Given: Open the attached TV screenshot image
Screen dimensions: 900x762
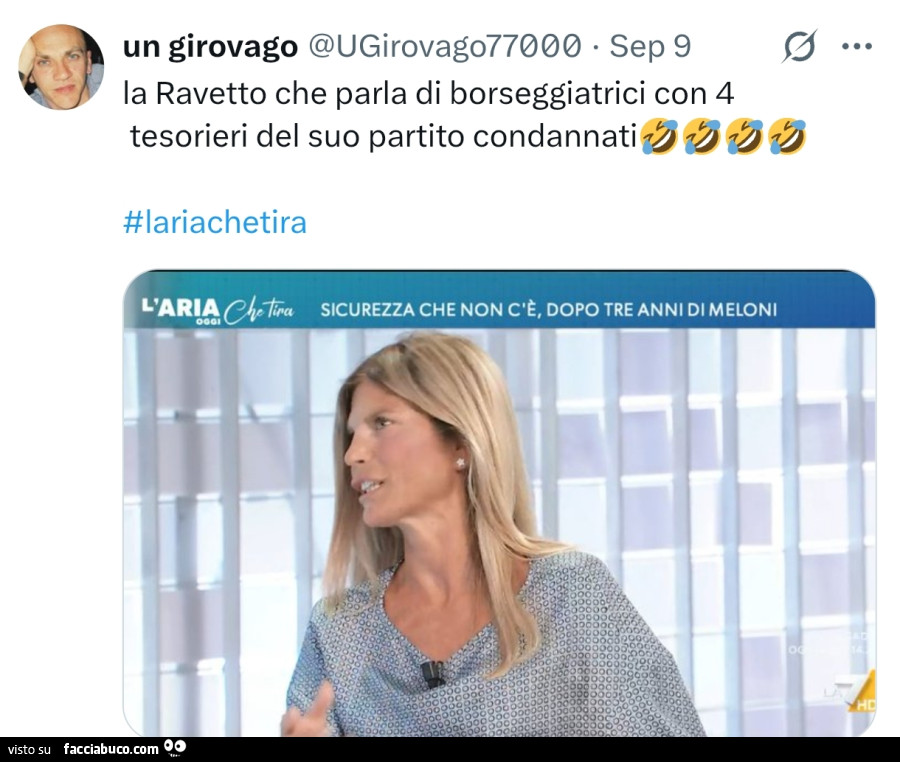Looking at the screenshot, I should coord(499,503).
